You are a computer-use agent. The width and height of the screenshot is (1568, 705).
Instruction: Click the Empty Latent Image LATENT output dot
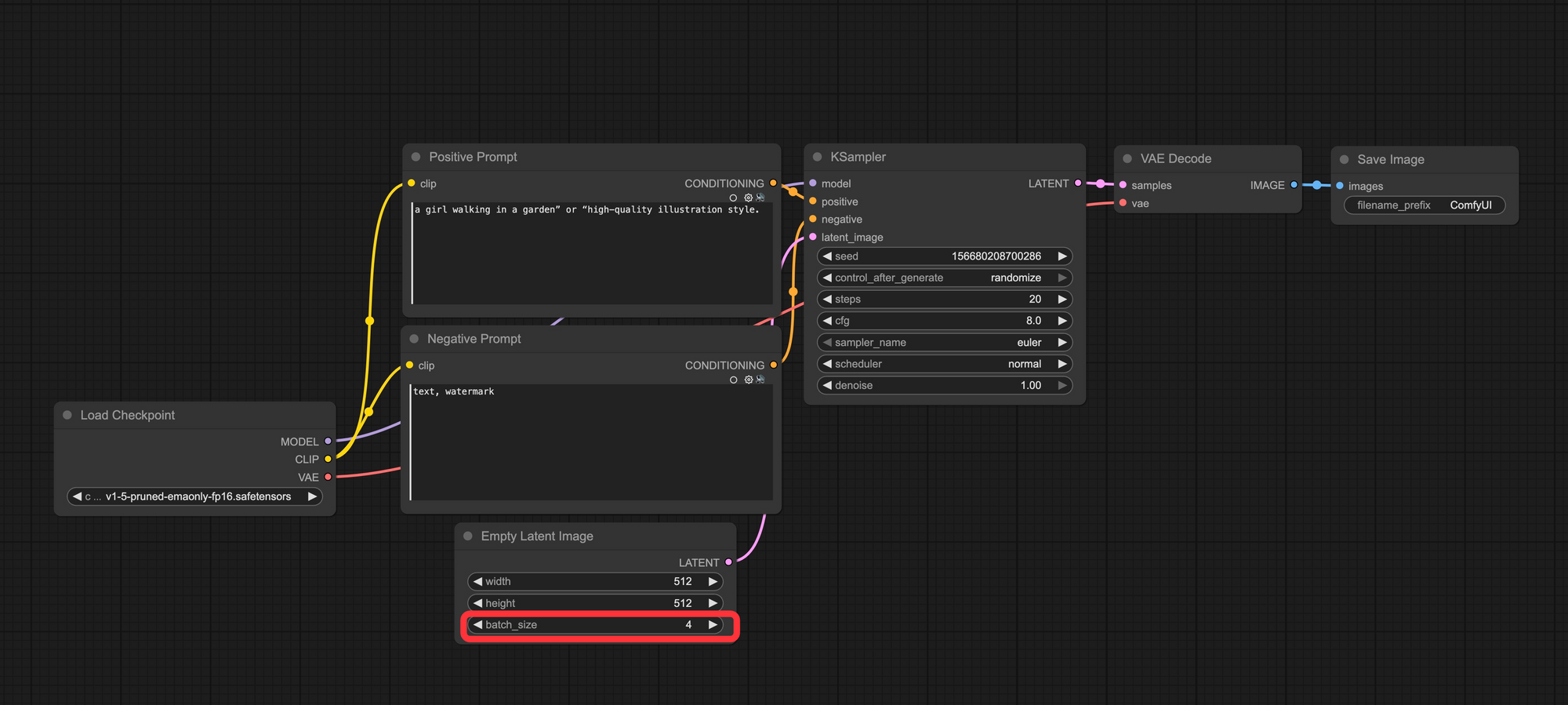tap(728, 562)
